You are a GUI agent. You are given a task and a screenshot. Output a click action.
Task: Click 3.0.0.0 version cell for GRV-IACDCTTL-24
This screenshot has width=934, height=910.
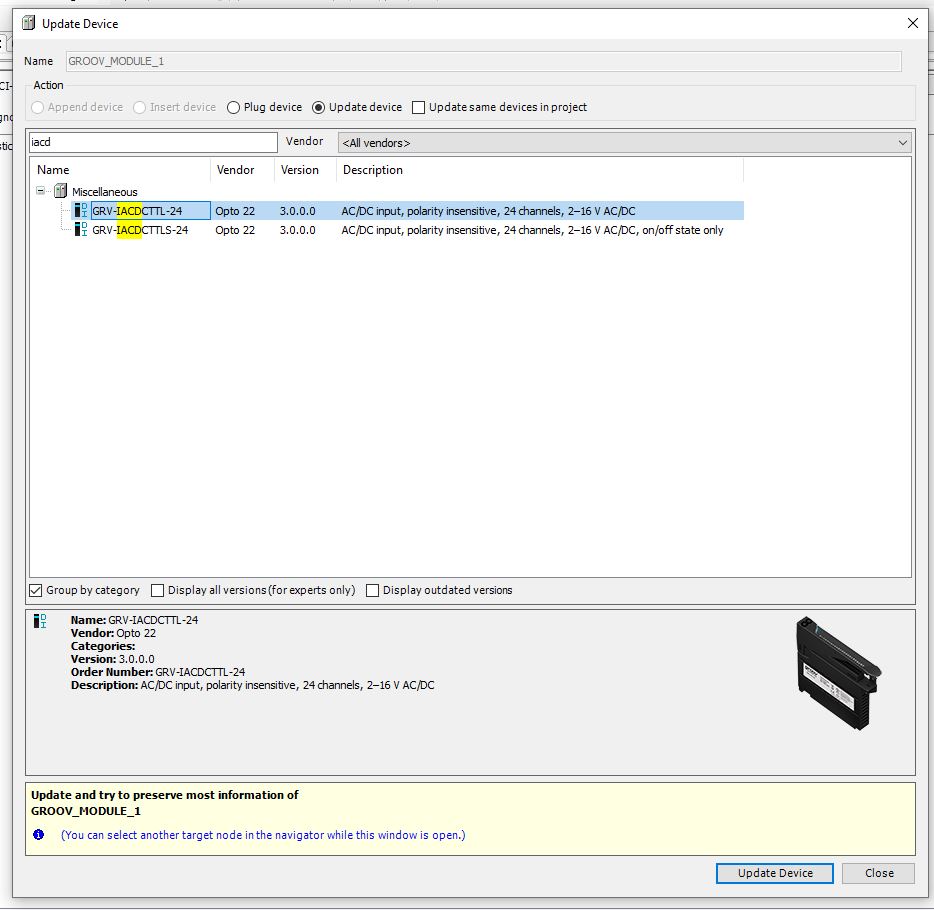point(298,211)
